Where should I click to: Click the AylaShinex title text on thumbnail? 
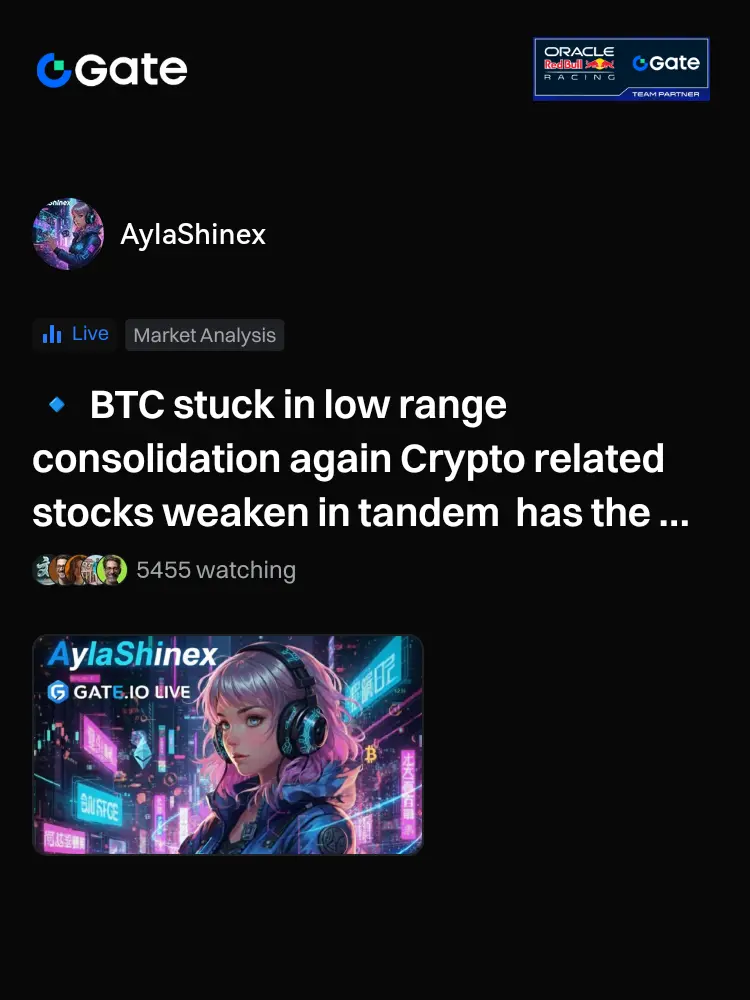(133, 654)
